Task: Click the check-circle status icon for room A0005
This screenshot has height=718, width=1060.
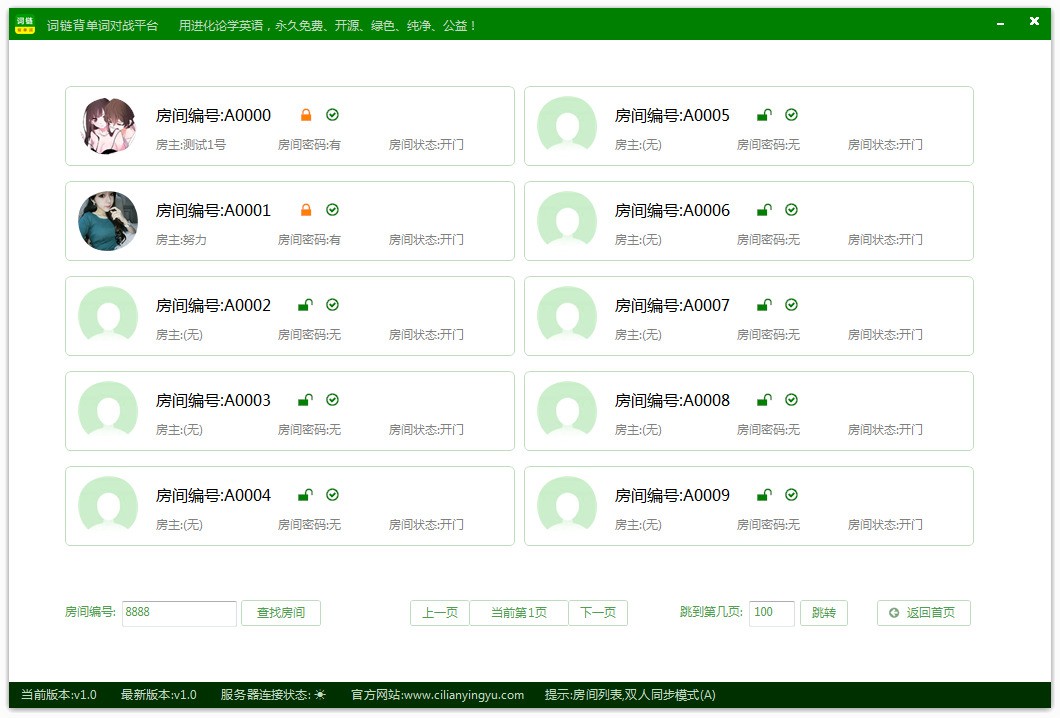Action: click(791, 115)
